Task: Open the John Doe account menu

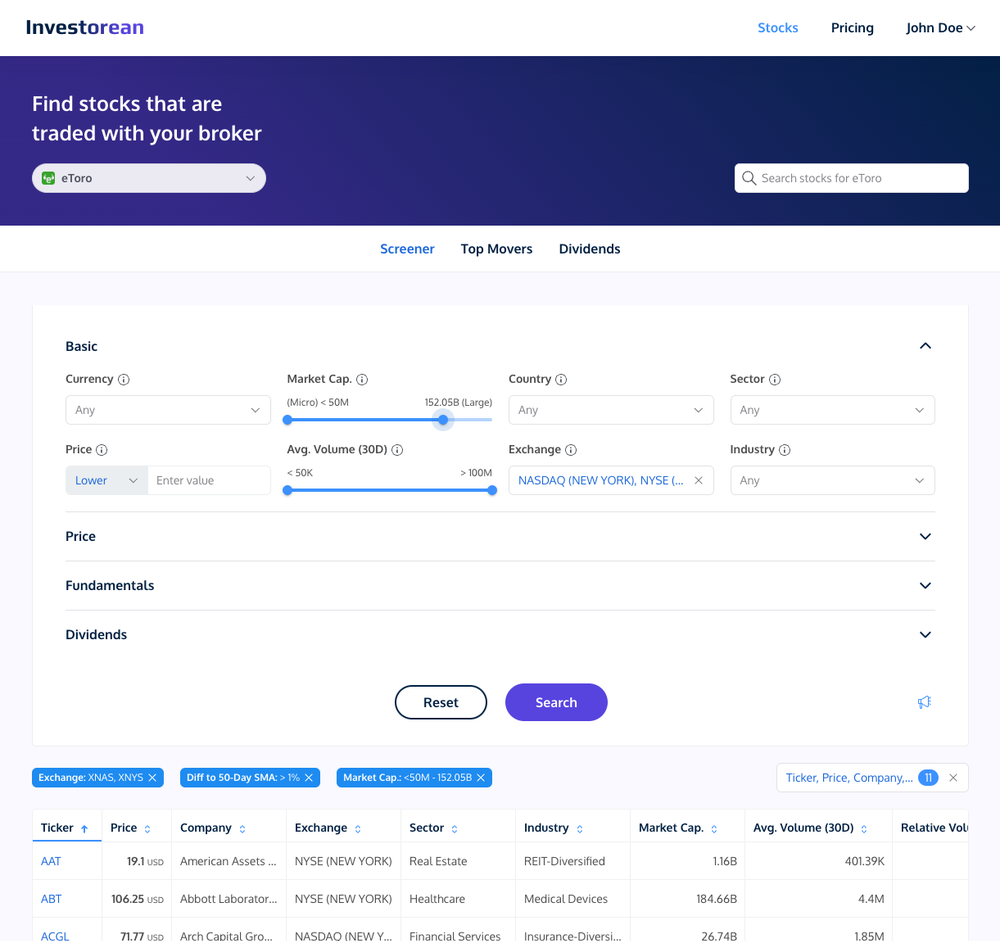Action: 940,27
